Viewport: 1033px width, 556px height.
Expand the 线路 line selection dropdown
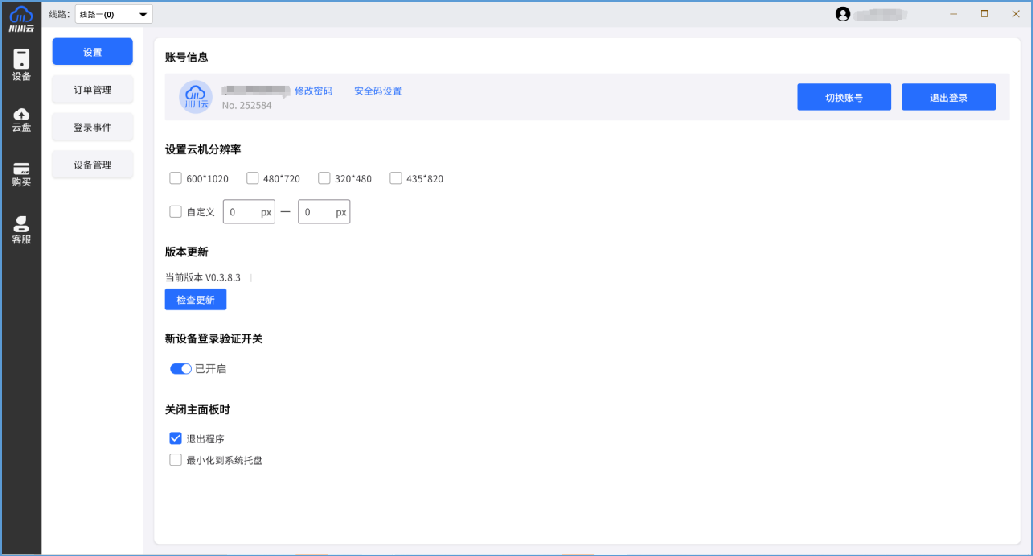tap(114, 14)
